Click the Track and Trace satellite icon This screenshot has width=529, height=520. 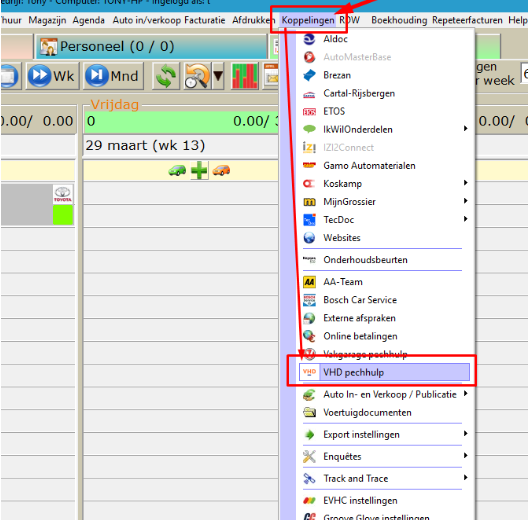pyautogui.click(x=309, y=478)
